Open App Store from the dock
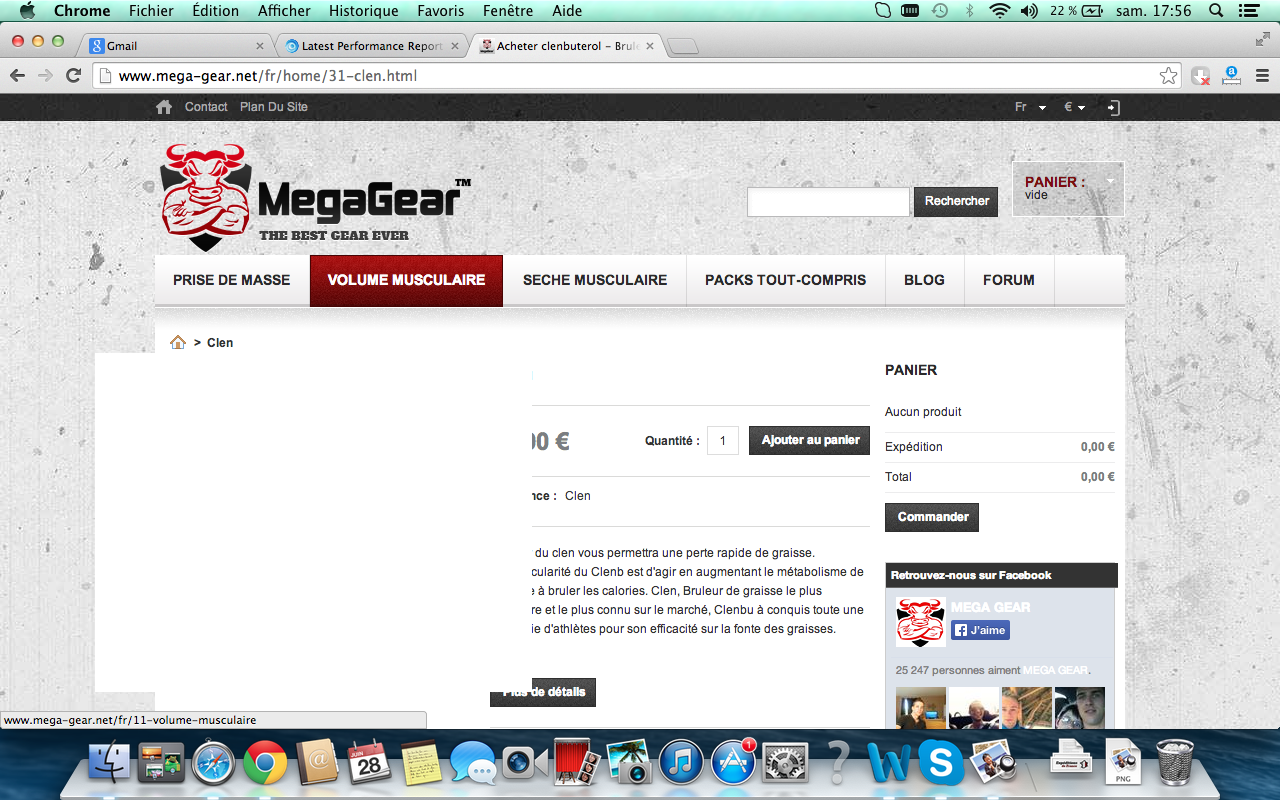This screenshot has width=1280, height=800. [x=733, y=763]
